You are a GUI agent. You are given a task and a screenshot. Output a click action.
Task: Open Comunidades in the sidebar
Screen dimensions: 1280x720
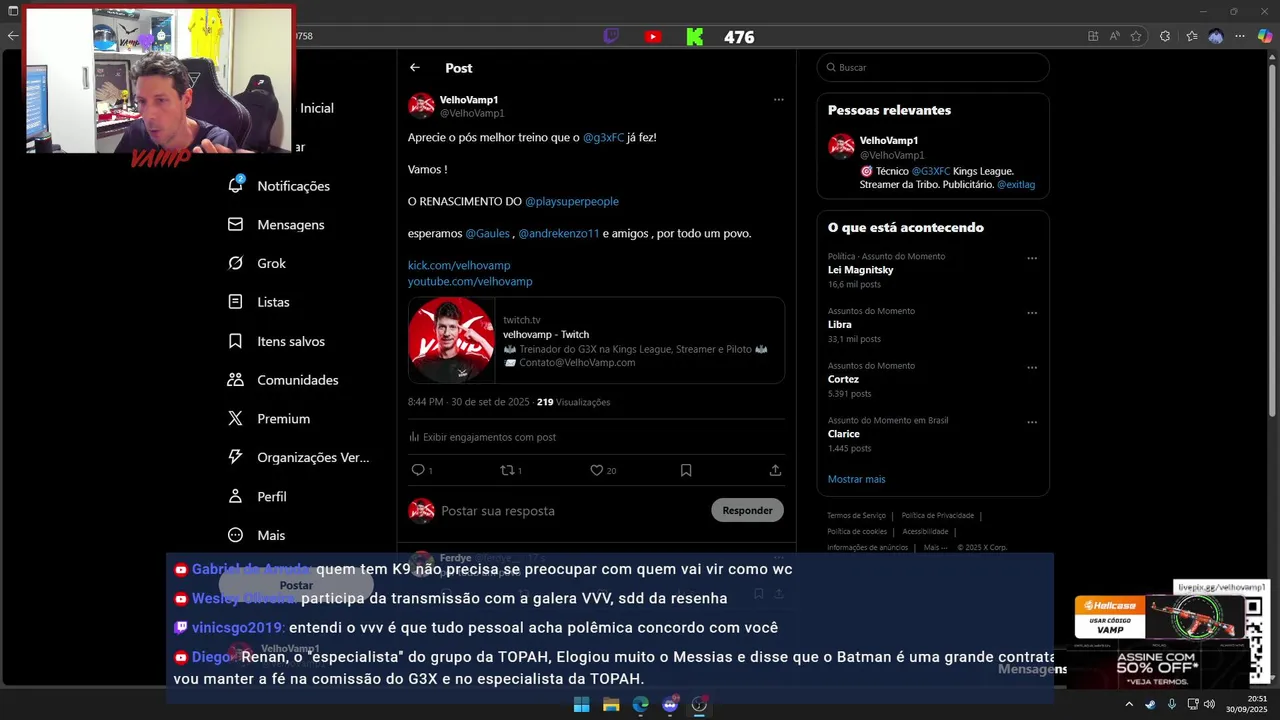pyautogui.click(x=283, y=380)
